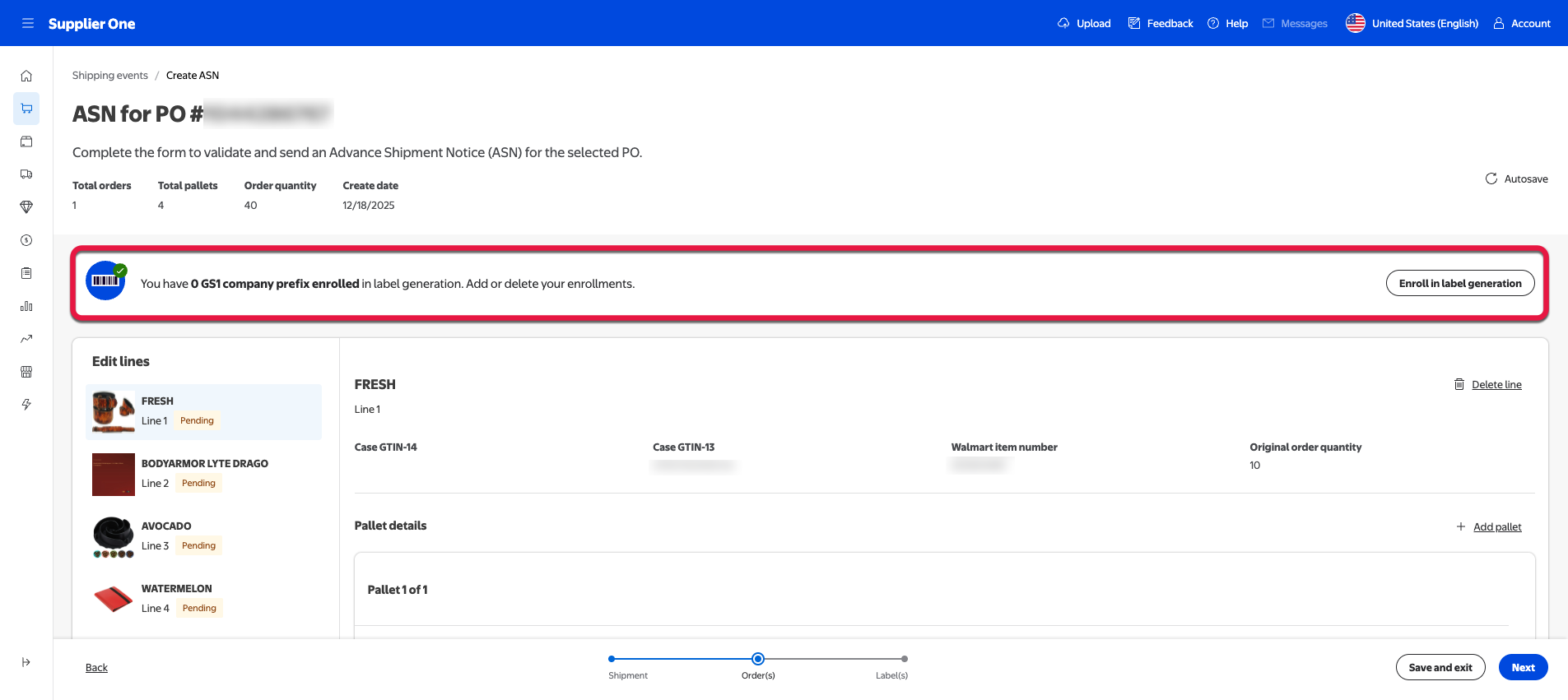Open the hamburger menu in header
The image size is (1568, 700).
pyautogui.click(x=27, y=23)
